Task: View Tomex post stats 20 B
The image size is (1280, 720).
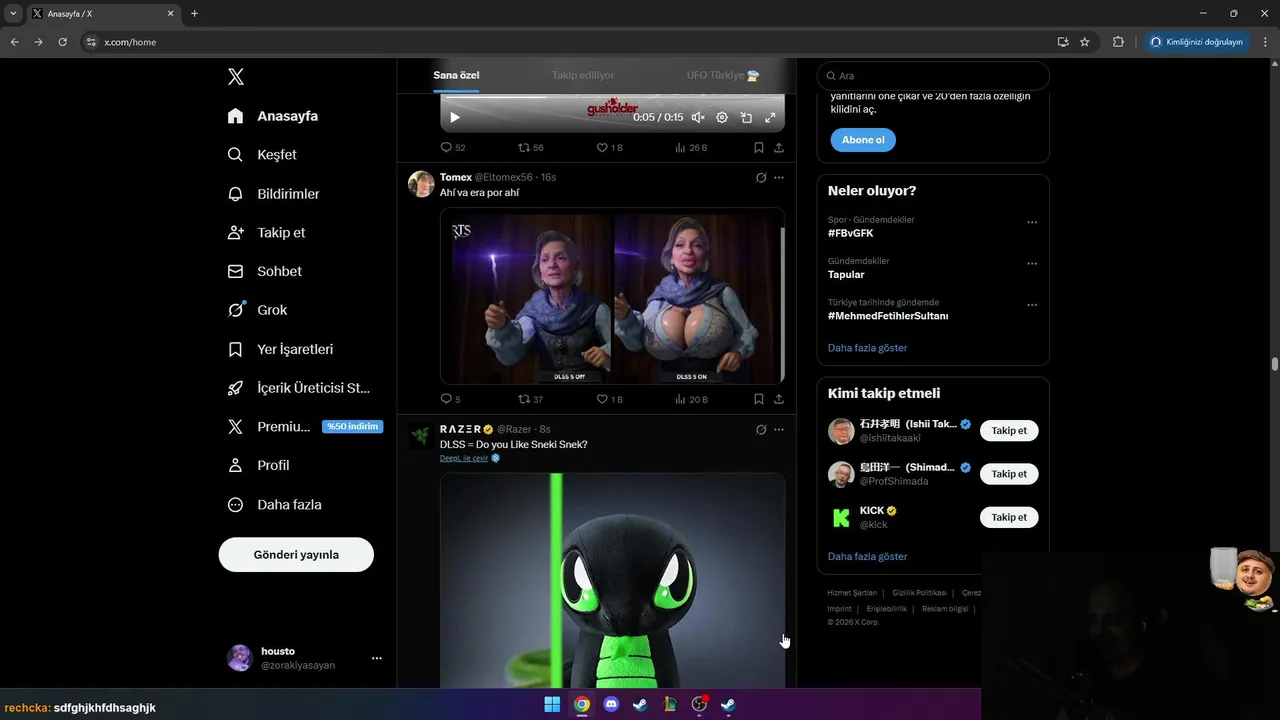Action: [691, 399]
